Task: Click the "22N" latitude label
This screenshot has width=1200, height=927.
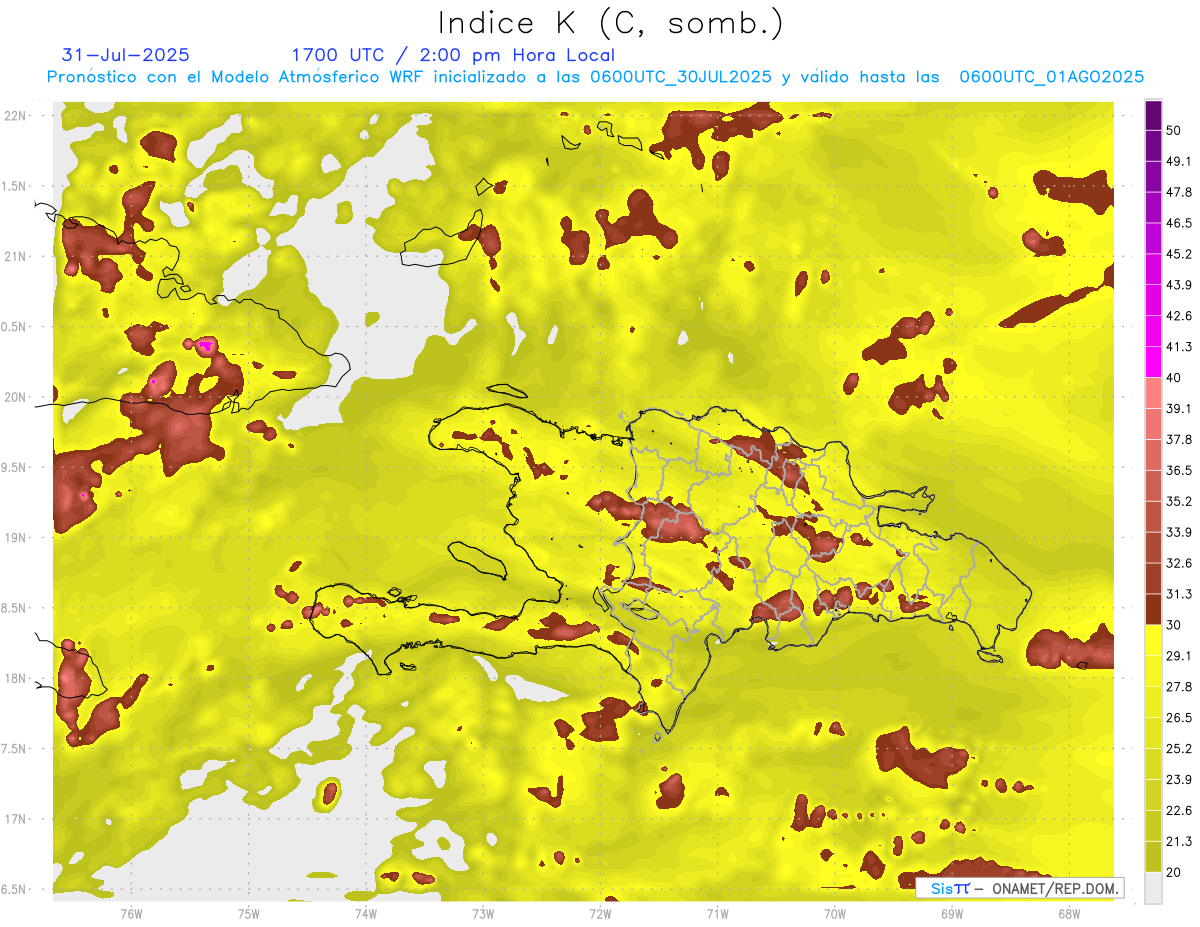Action: pyautogui.click(x=16, y=116)
